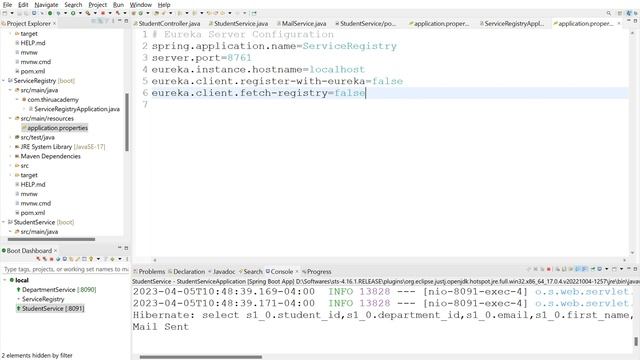Collapse the local node in Boot Dashboard
The width and height of the screenshot is (640, 360).
[x=5, y=280]
